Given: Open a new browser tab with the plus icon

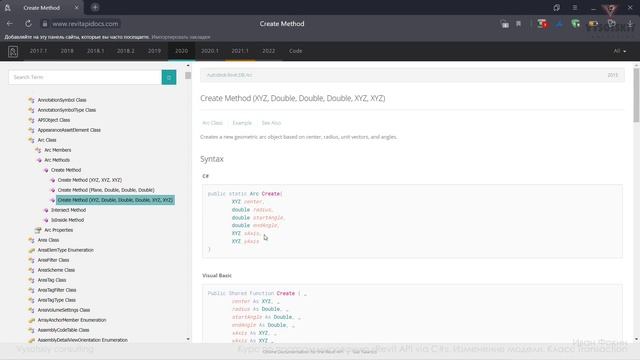Looking at the screenshot, I should [x=95, y=7].
